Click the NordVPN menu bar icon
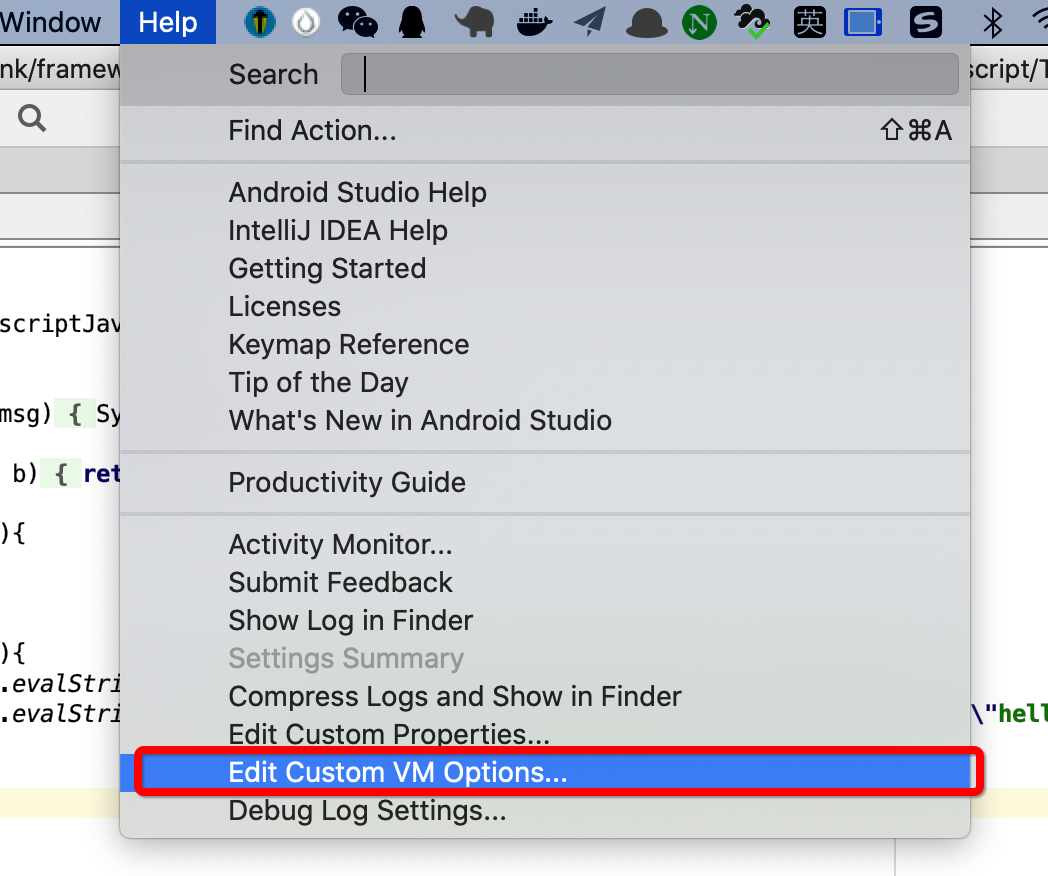The width and height of the screenshot is (1048, 876). coord(699,22)
